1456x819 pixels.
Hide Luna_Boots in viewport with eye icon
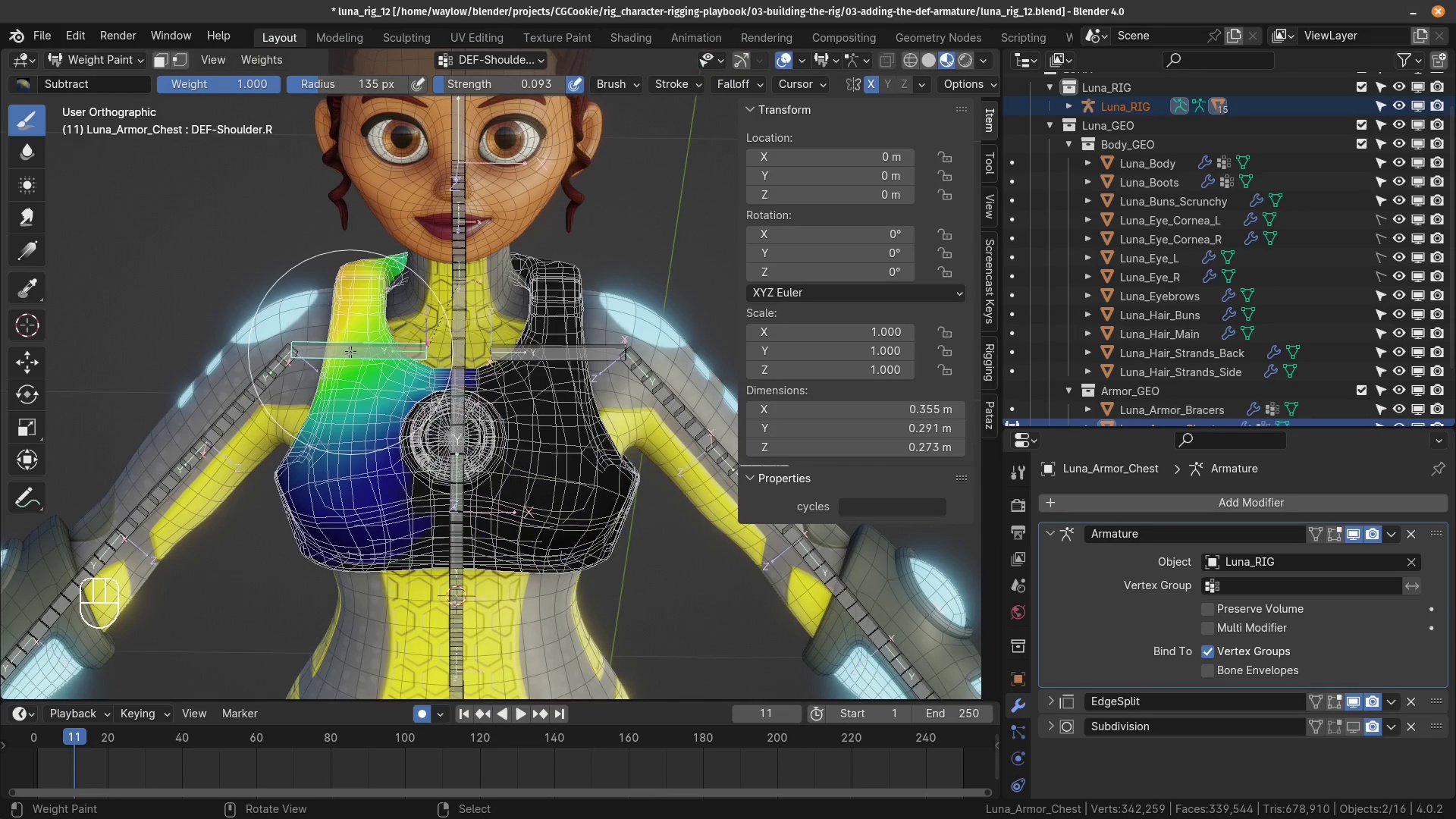click(1399, 182)
